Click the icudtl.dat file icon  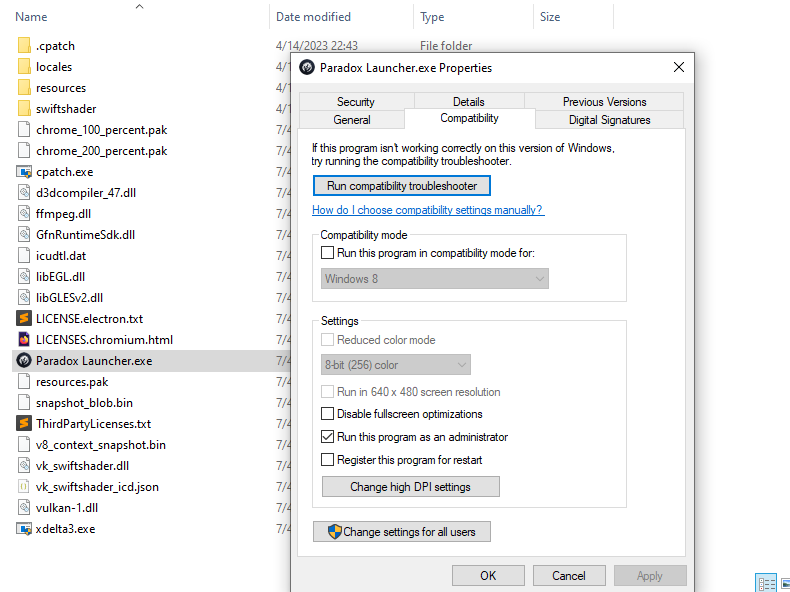(24, 255)
